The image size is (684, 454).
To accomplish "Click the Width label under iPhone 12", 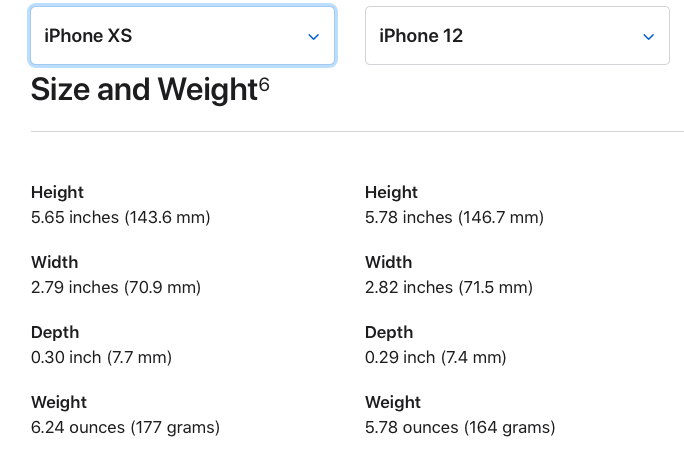I will coord(388,262).
